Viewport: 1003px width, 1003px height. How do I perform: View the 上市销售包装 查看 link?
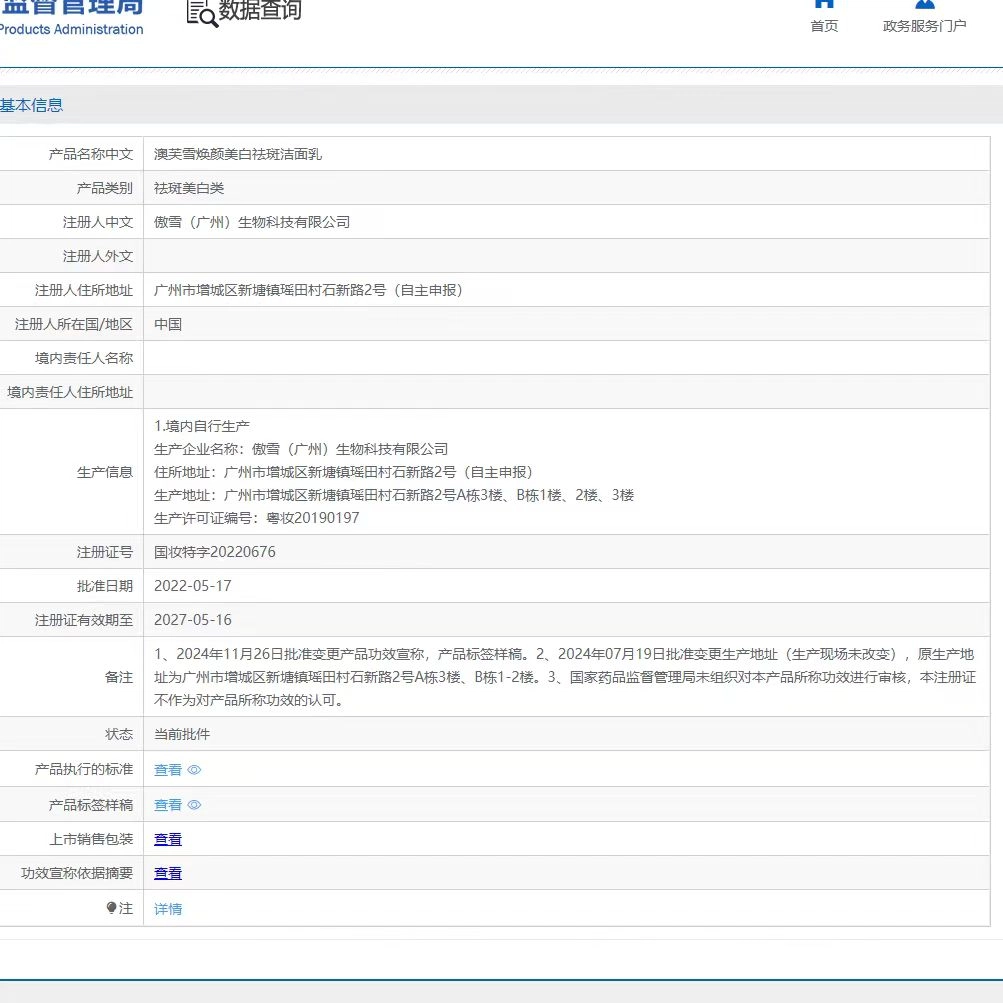(168, 840)
